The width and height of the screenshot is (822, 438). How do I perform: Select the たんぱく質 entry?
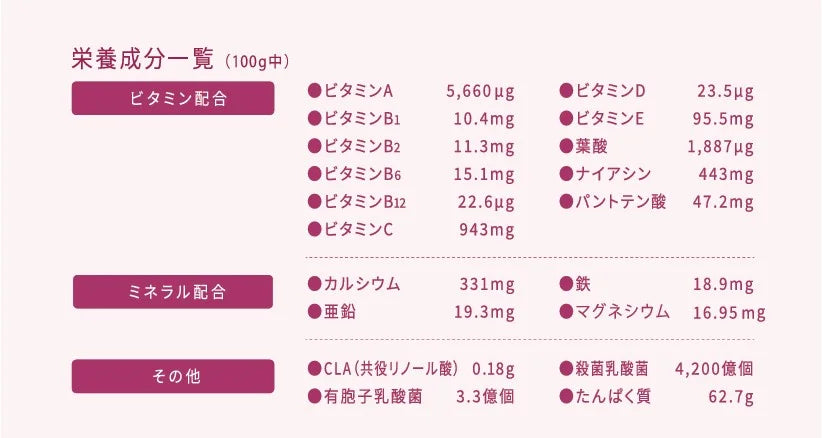(613, 396)
